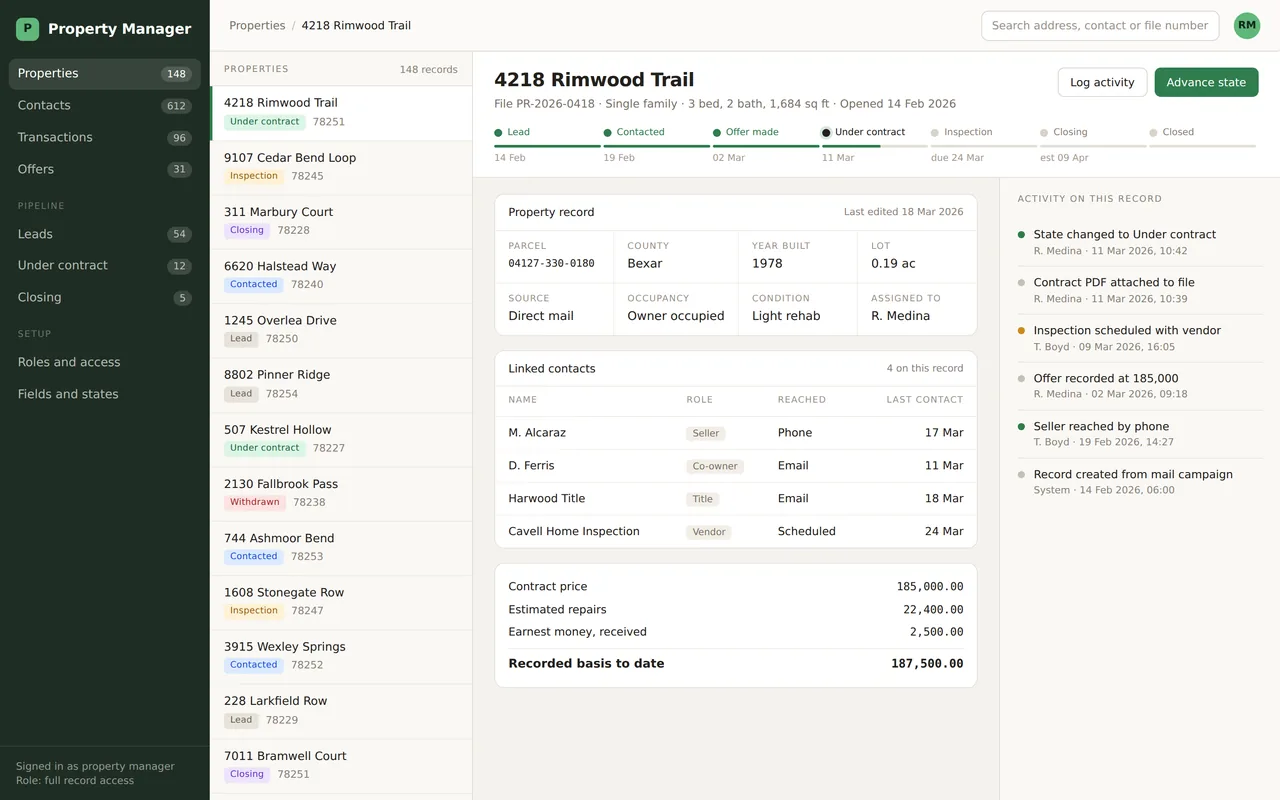1280x800 pixels.
Task: Show the Leads pipeline
Action: pos(105,234)
